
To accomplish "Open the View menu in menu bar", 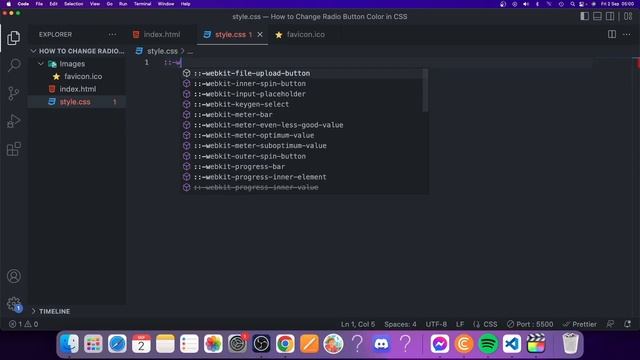I will [95, 4].
